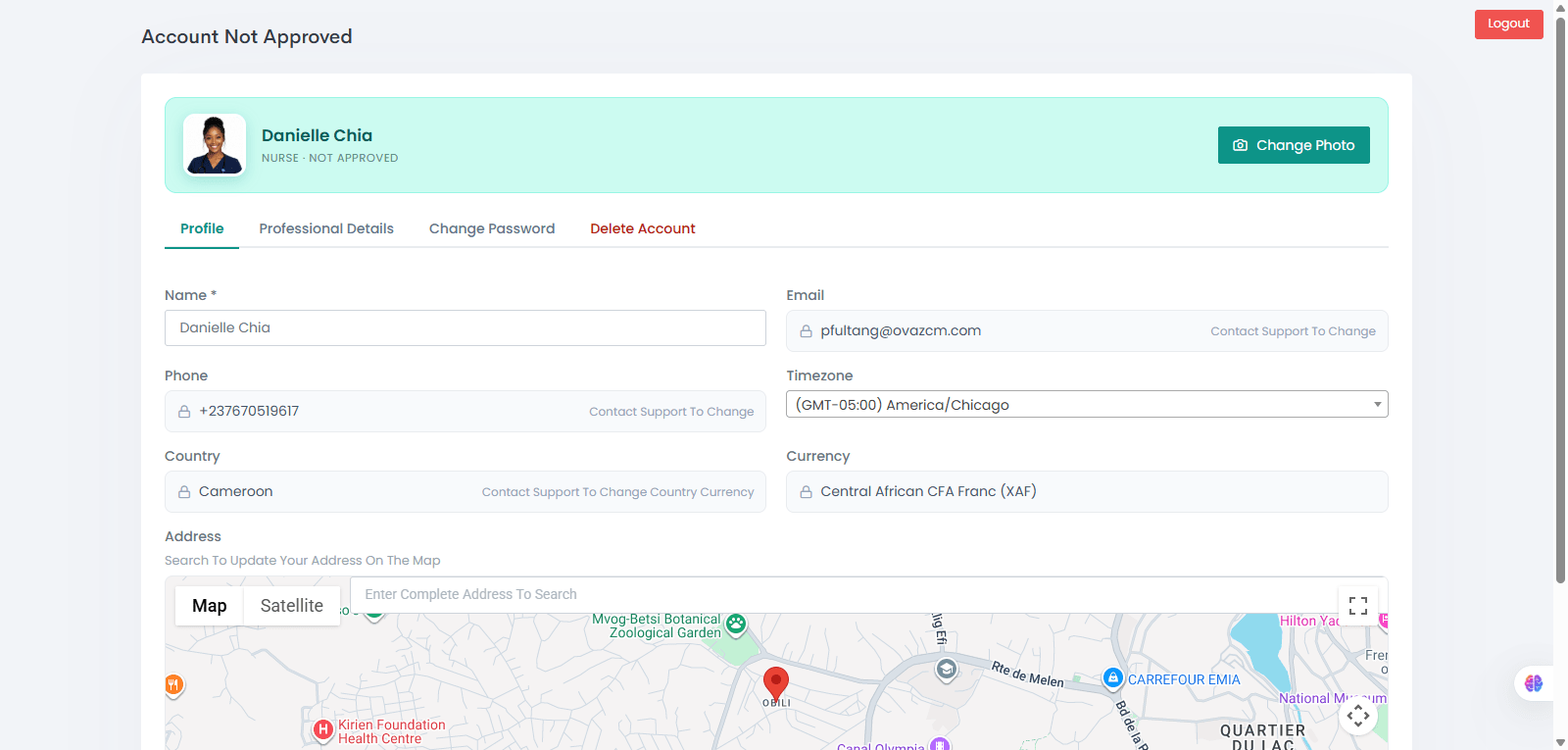
Task: Click the scrollbar down arrow
Action: point(1560,742)
